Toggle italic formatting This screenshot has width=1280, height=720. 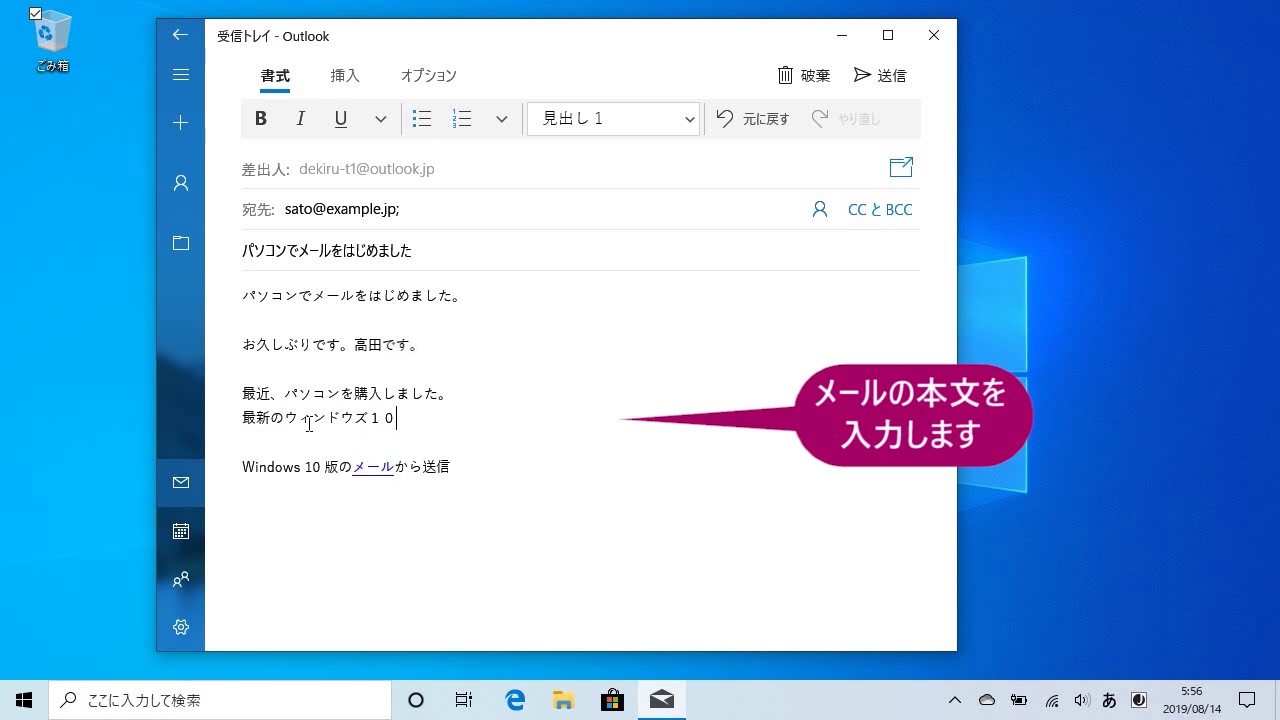point(300,119)
